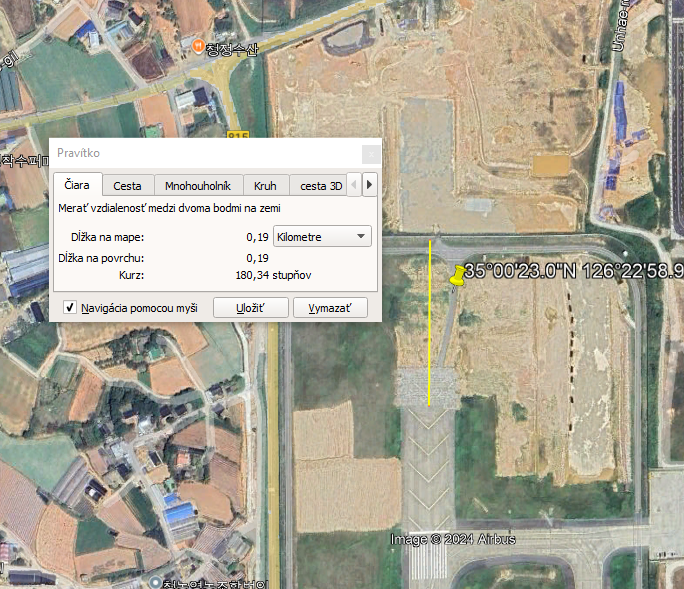
Task: Select the cesta 3D tab
Action: coord(321,185)
